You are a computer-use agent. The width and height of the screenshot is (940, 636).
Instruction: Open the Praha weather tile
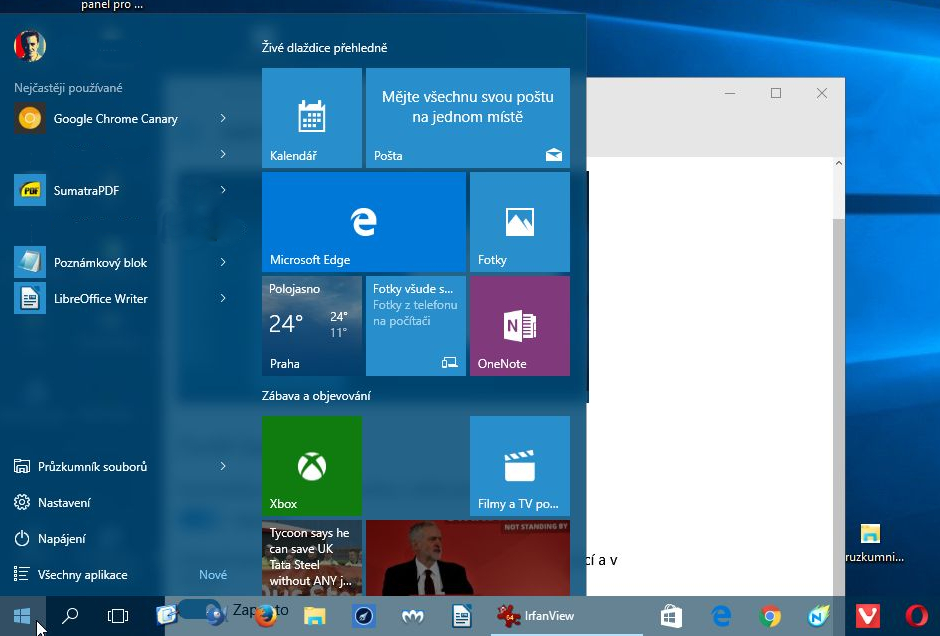pyautogui.click(x=311, y=326)
